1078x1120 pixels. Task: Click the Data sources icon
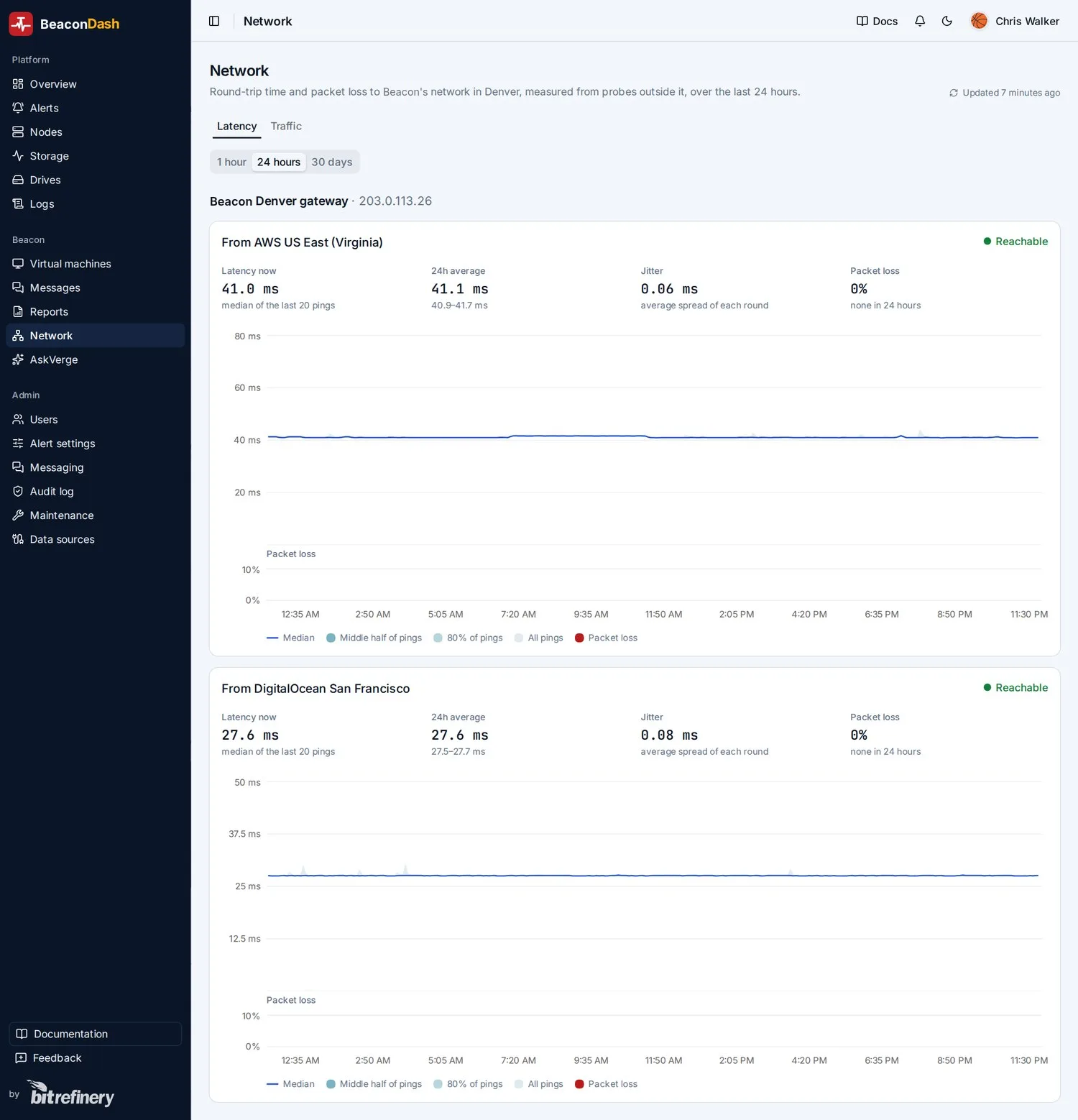[18, 539]
